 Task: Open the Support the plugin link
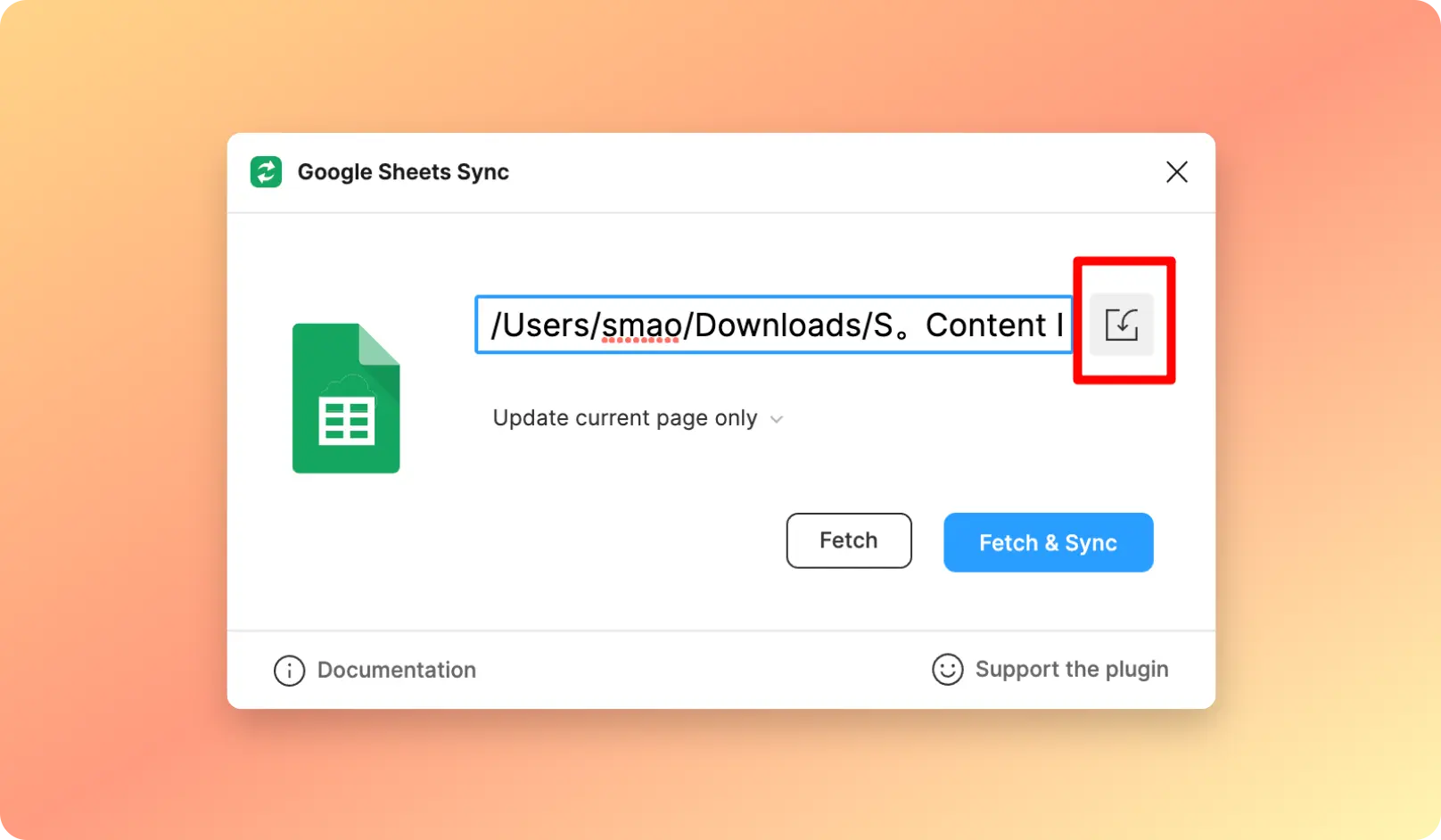pos(1071,670)
